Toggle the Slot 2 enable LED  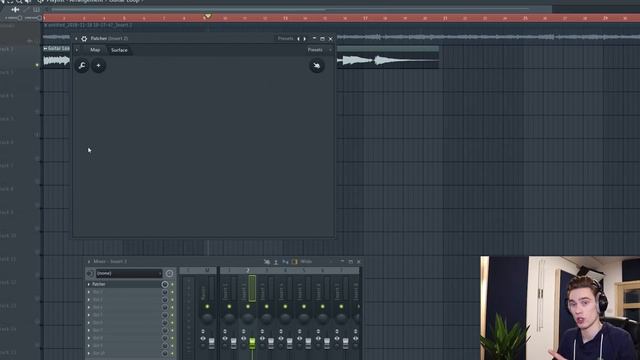pyautogui.click(x=172, y=292)
